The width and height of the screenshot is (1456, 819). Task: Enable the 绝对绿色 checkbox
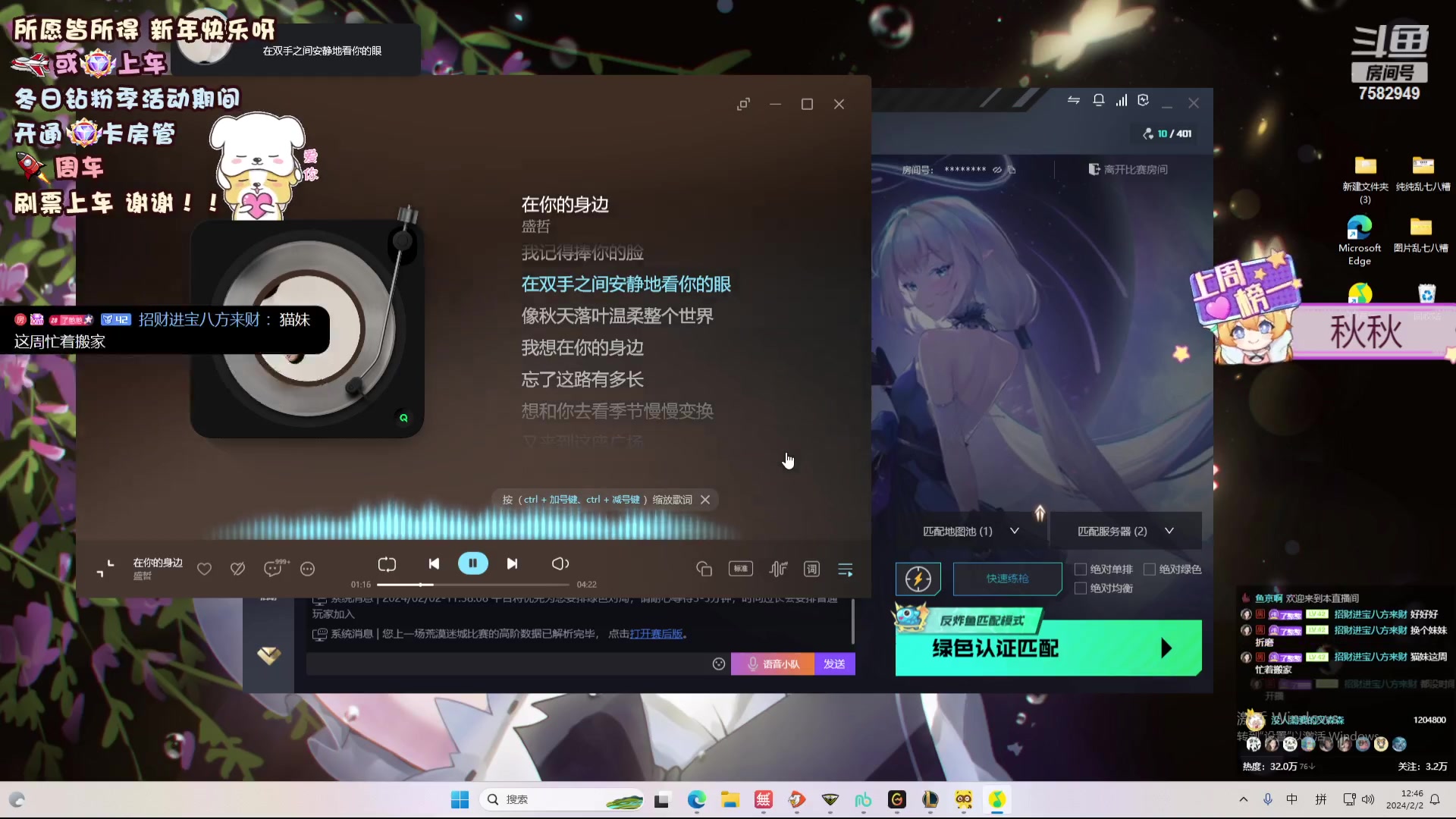pyautogui.click(x=1150, y=570)
